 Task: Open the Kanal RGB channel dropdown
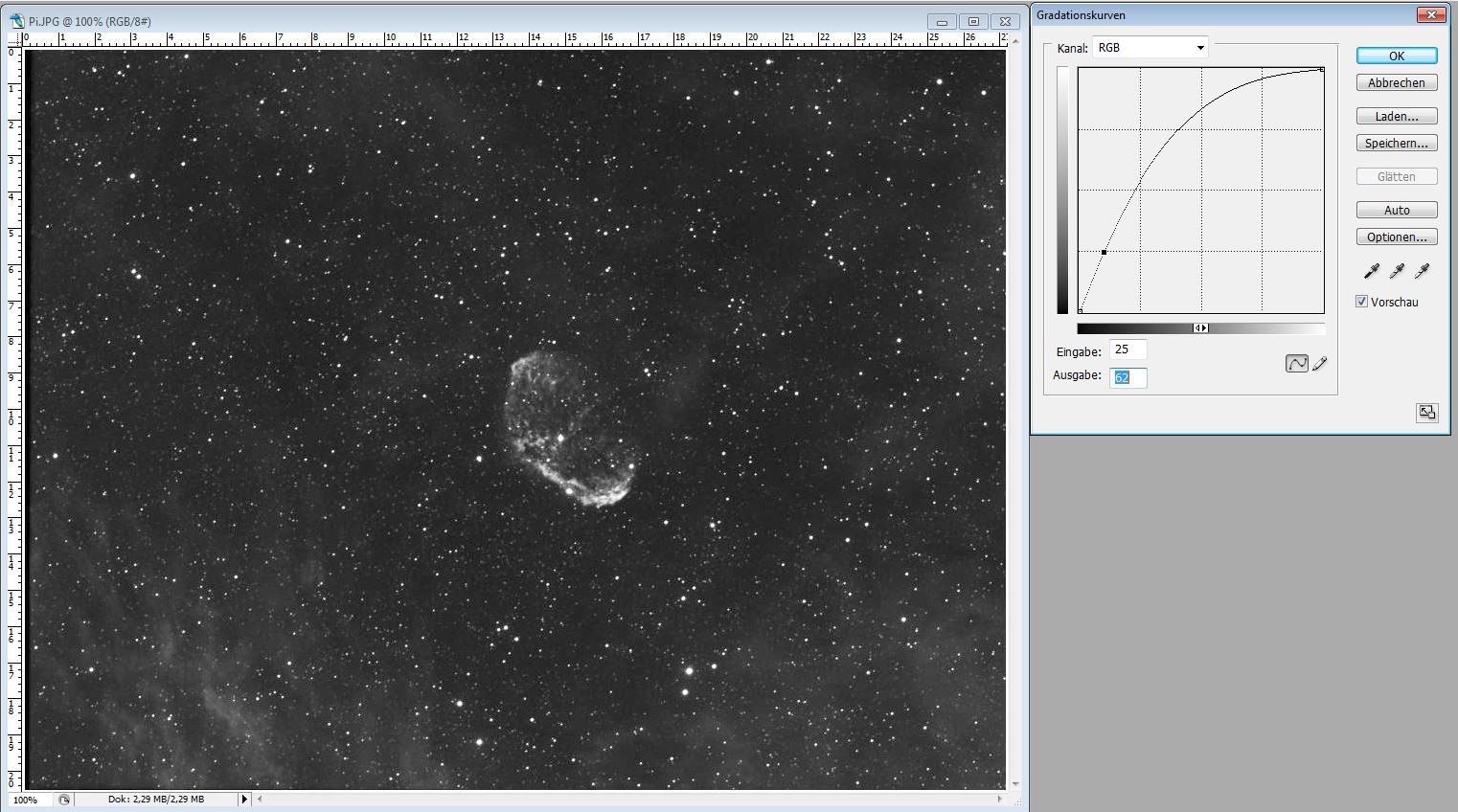pos(1150,48)
